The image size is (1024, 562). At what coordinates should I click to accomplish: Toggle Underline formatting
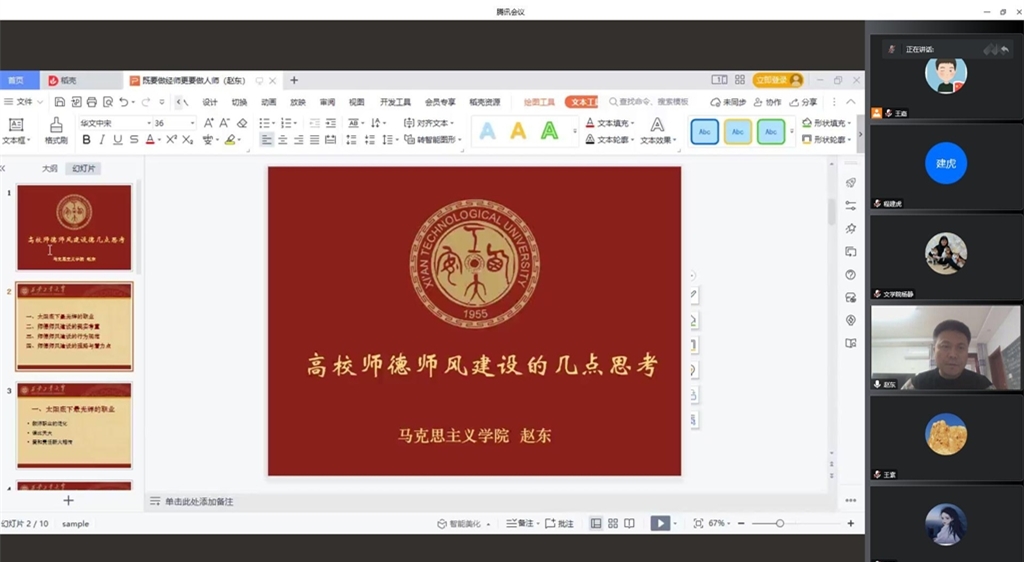pos(118,140)
